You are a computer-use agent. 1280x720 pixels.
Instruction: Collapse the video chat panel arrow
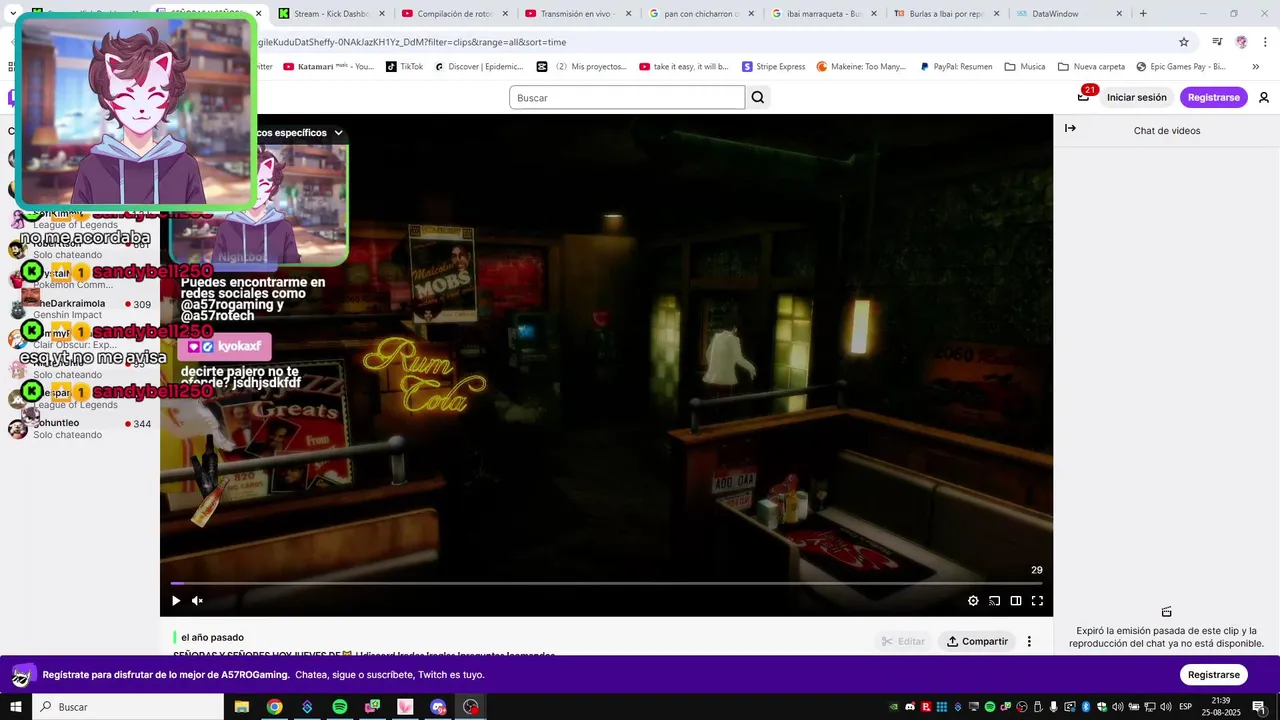pyautogui.click(x=1070, y=128)
